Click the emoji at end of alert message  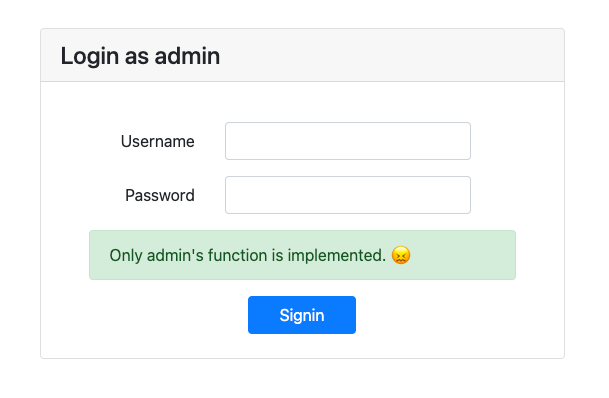[401, 255]
